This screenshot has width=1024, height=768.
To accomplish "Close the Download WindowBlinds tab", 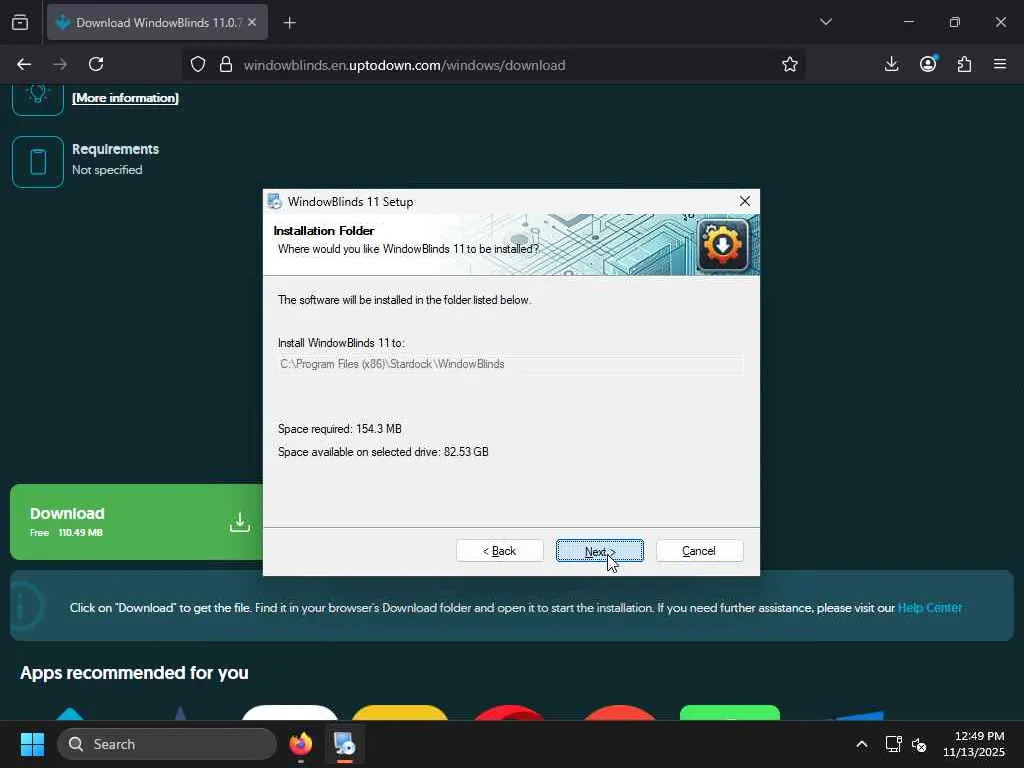I will pos(252,22).
